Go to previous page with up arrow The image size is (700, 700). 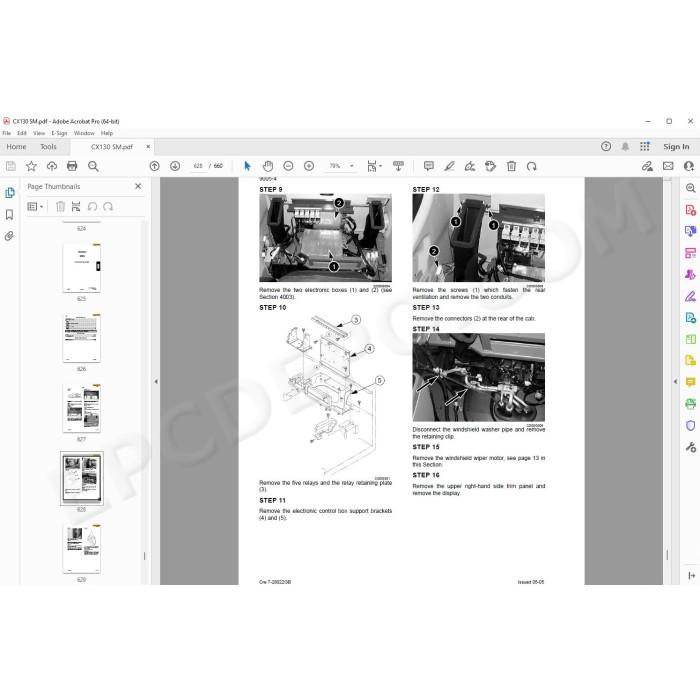pos(154,166)
